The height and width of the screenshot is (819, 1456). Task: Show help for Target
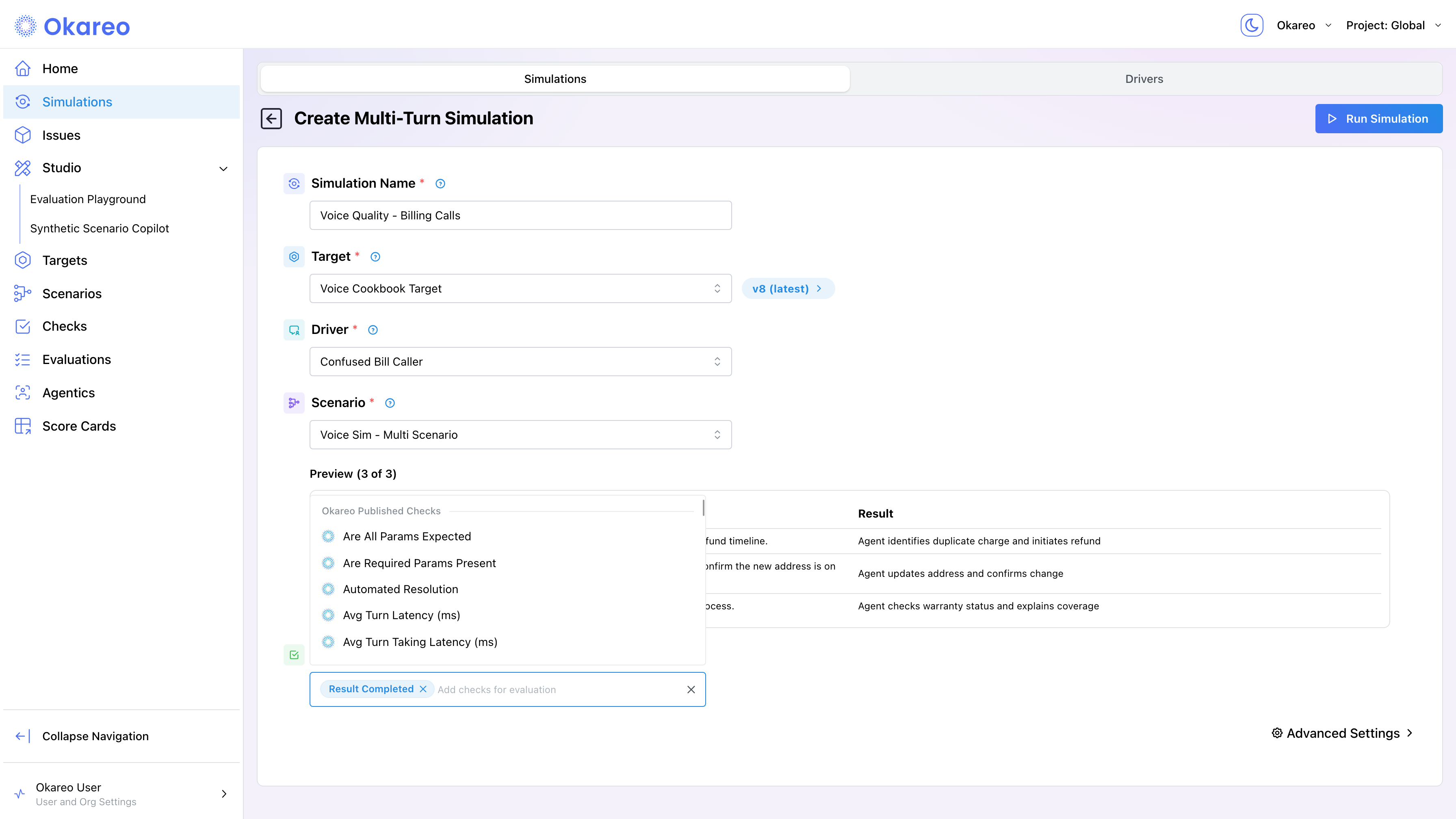(x=375, y=257)
